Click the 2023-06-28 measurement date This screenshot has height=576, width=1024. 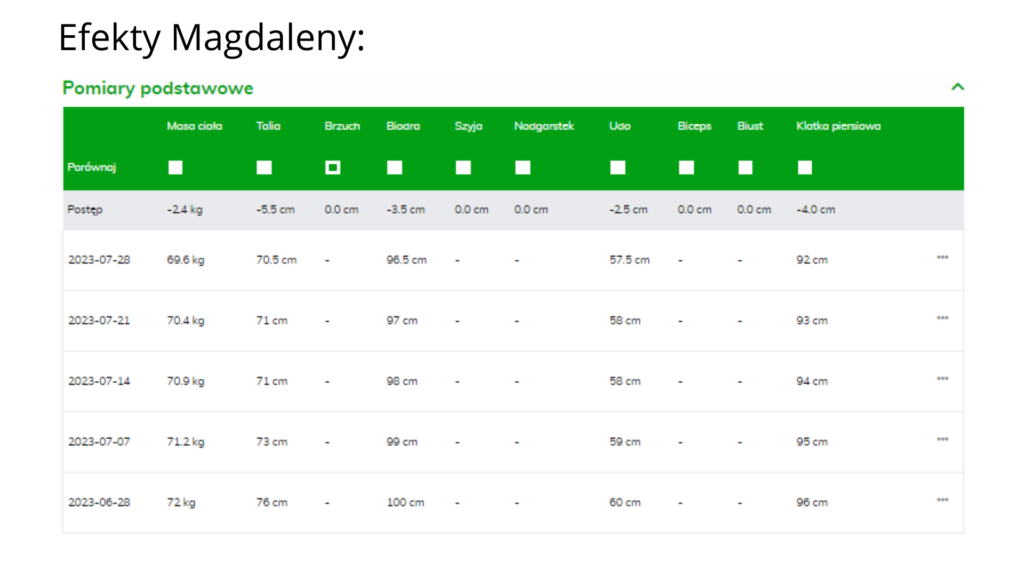tap(99, 502)
